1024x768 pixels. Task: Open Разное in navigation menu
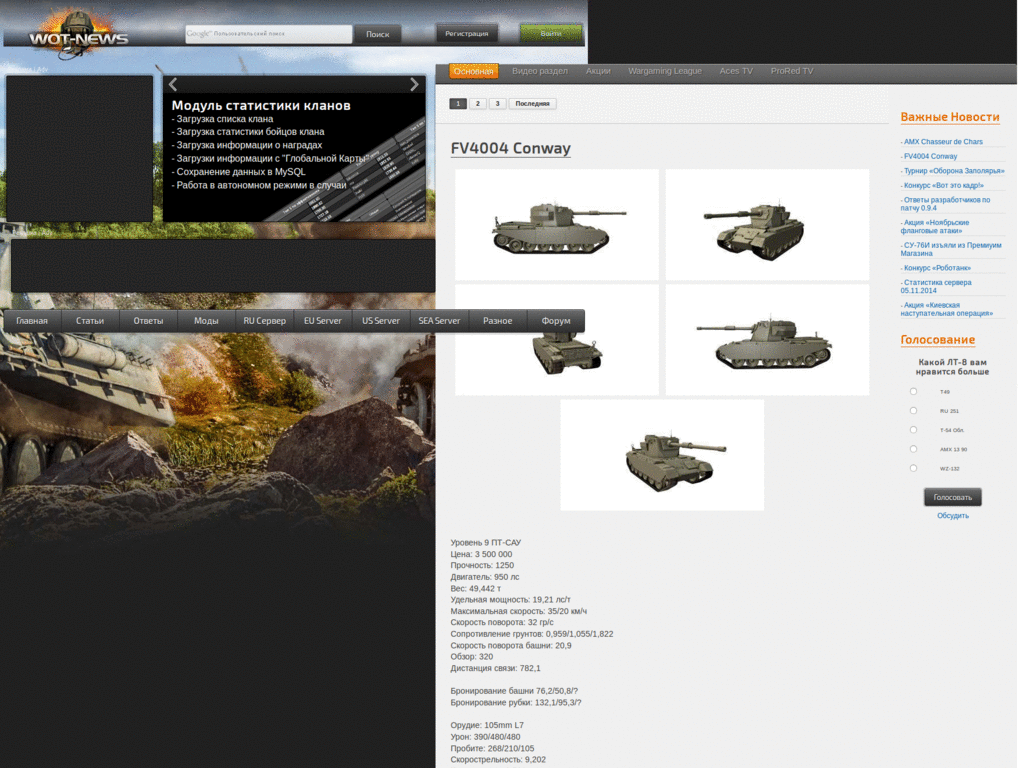(x=498, y=321)
